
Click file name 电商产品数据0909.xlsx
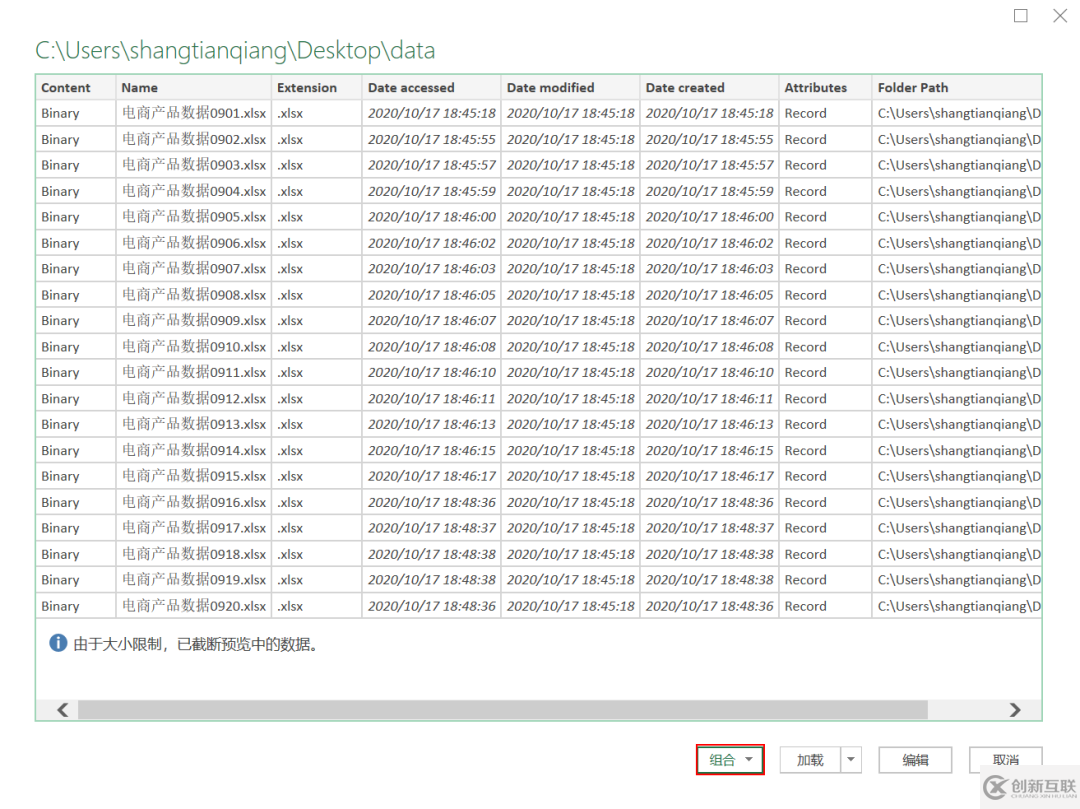pos(194,321)
